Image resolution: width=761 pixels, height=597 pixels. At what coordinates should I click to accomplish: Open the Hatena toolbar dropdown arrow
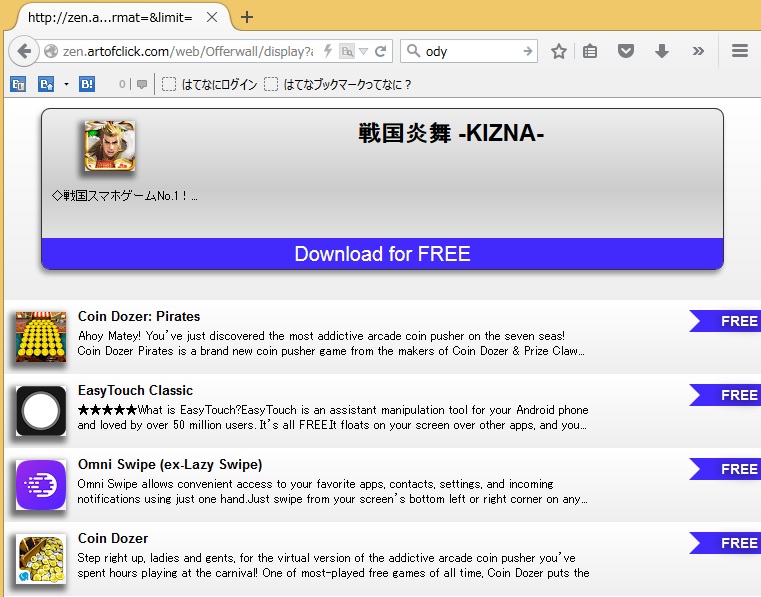point(66,84)
